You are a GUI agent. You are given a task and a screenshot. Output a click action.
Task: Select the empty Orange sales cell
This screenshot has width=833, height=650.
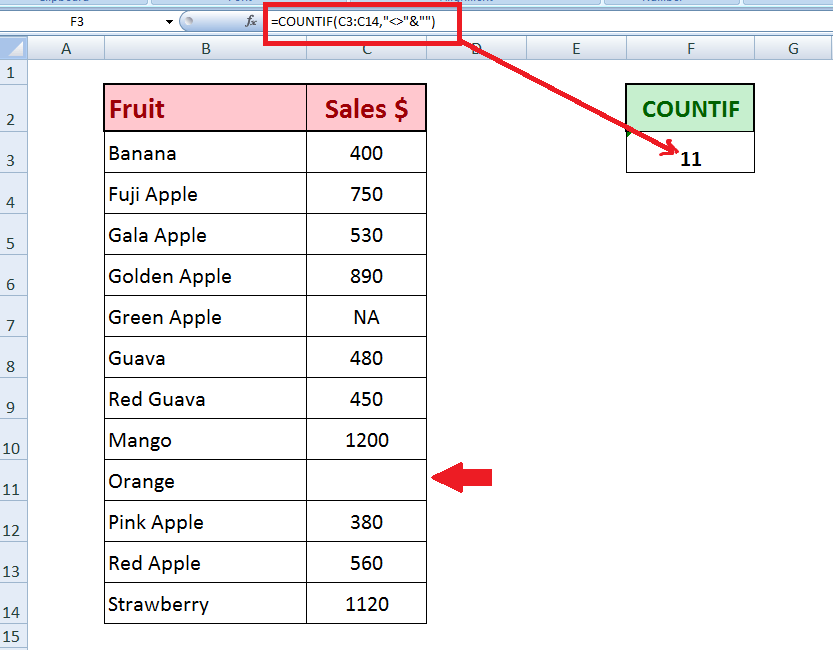tap(366, 481)
